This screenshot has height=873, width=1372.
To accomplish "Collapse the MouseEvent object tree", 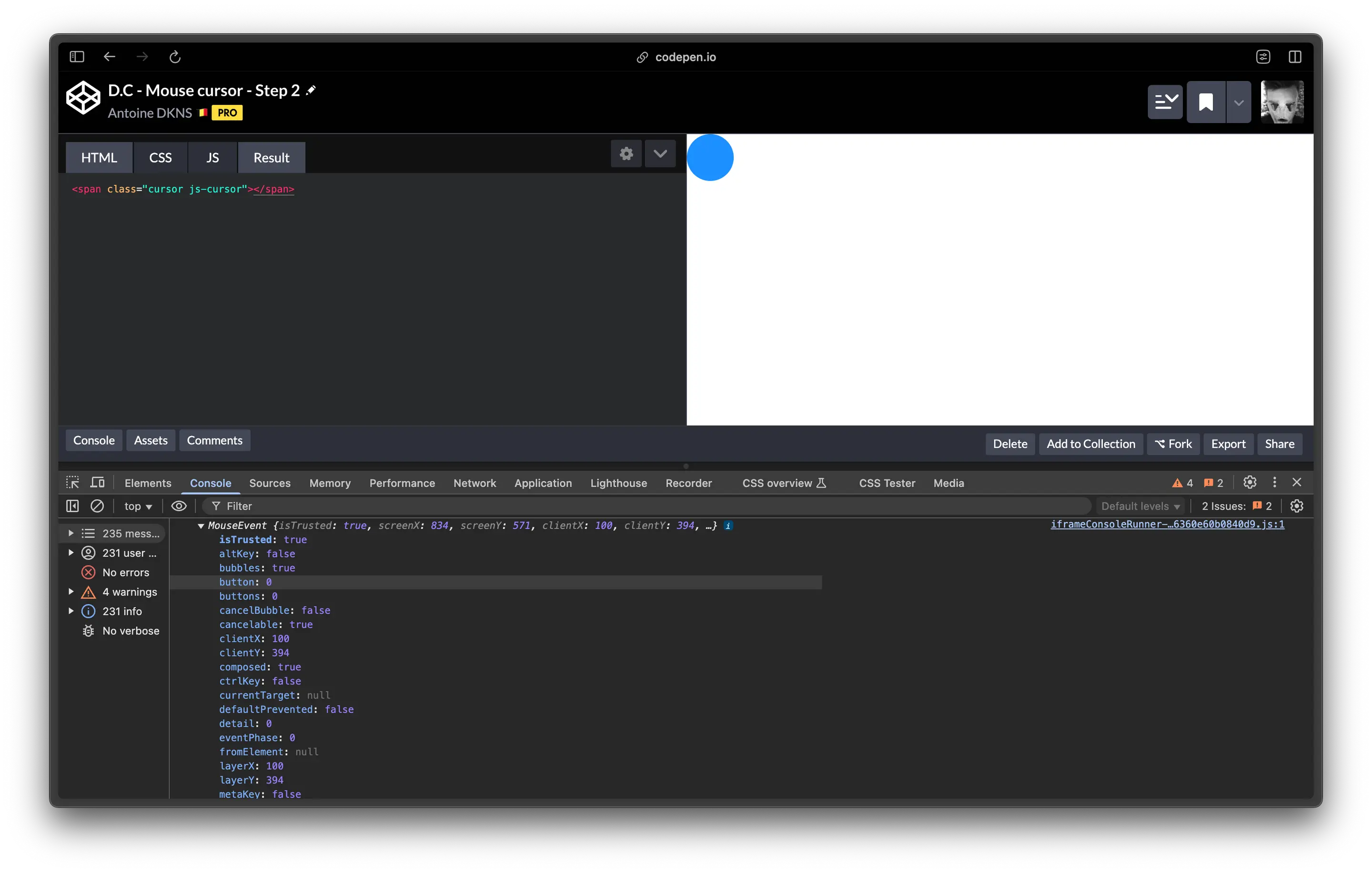I will (201, 526).
